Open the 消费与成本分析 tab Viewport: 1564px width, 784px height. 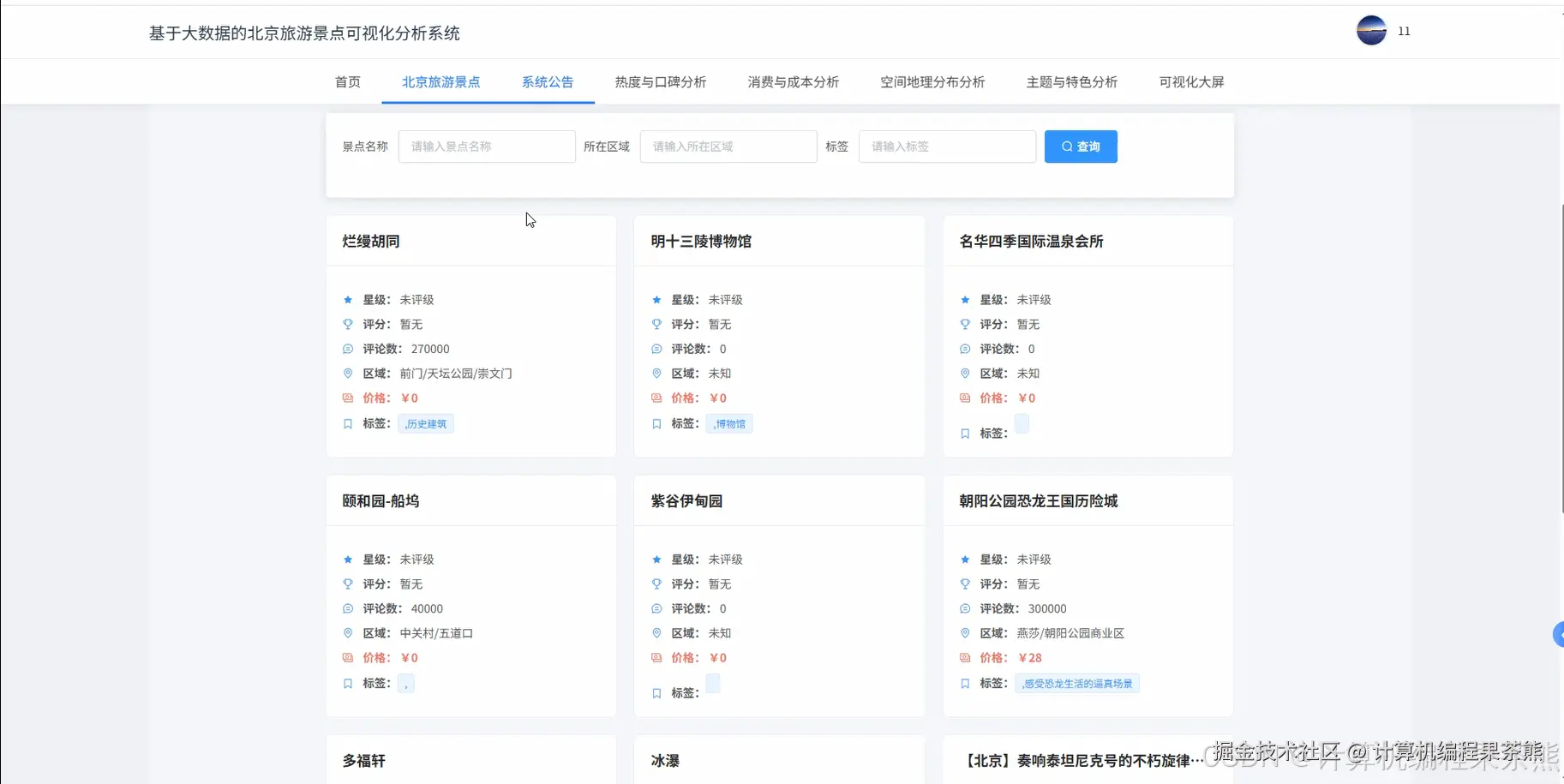792,81
